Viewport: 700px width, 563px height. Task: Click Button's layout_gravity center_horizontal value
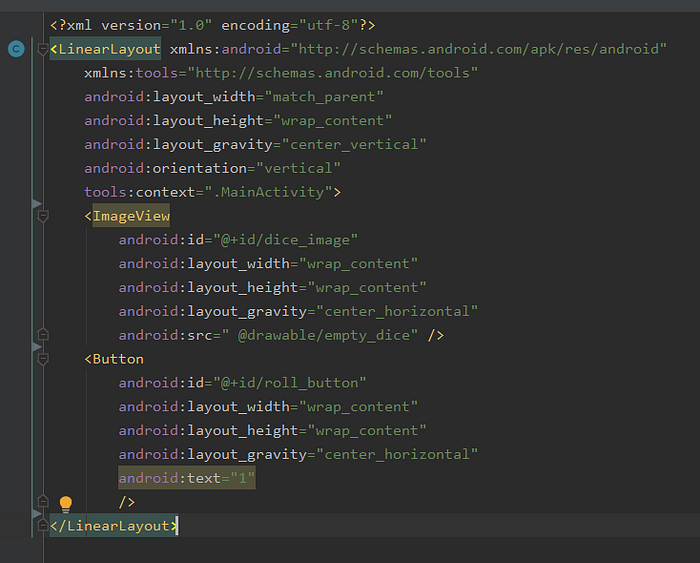397,455
